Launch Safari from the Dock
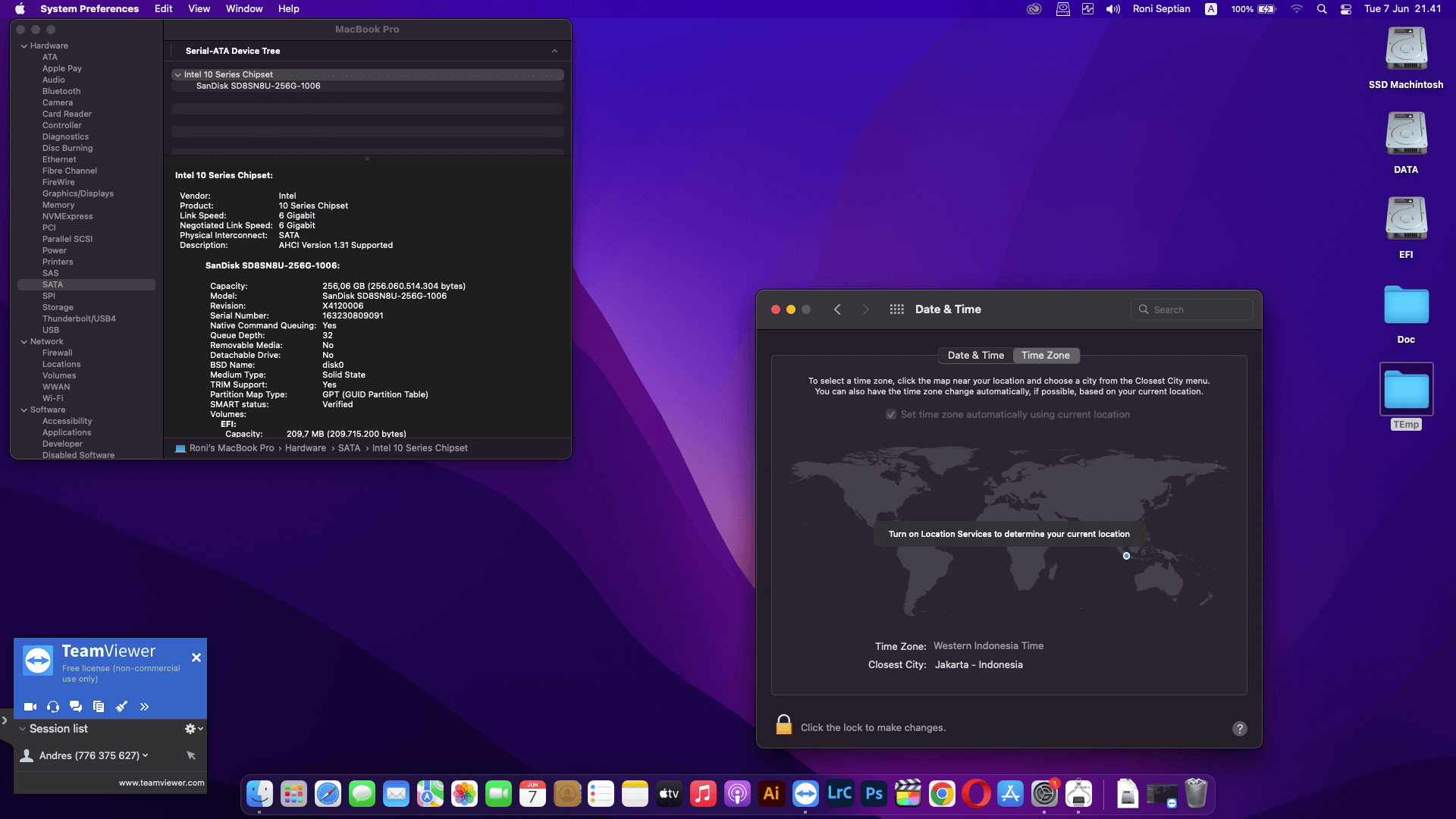The height and width of the screenshot is (819, 1456). [x=328, y=794]
